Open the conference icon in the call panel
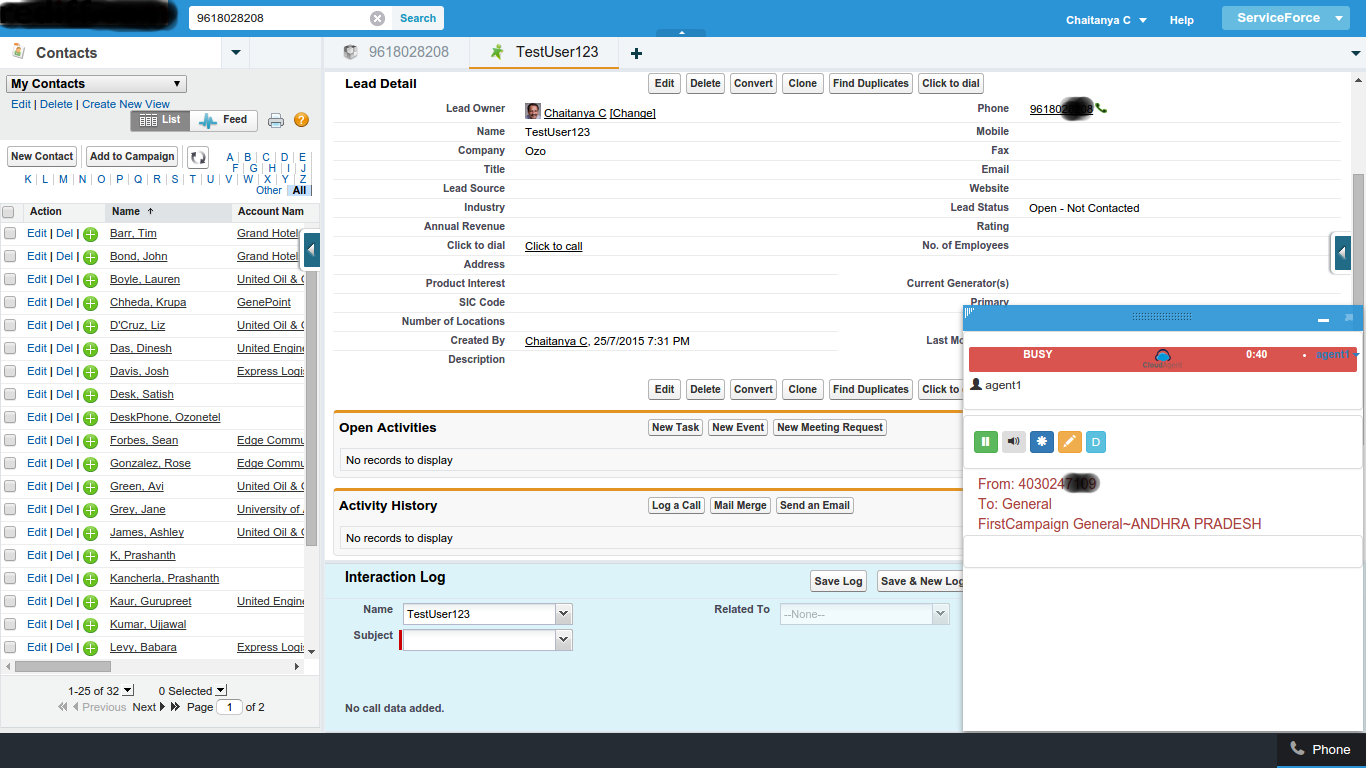The image size is (1366, 768). click(1041, 441)
